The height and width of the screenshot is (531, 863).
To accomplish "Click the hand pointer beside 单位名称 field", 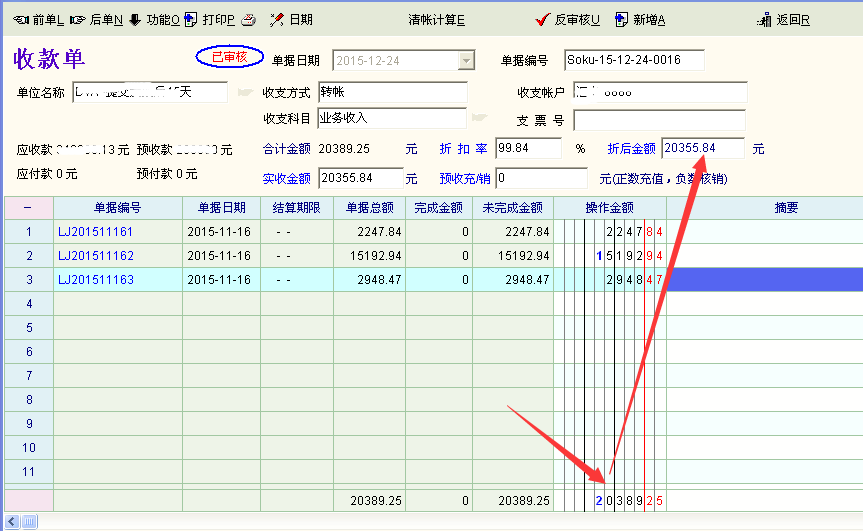I will [x=245, y=93].
